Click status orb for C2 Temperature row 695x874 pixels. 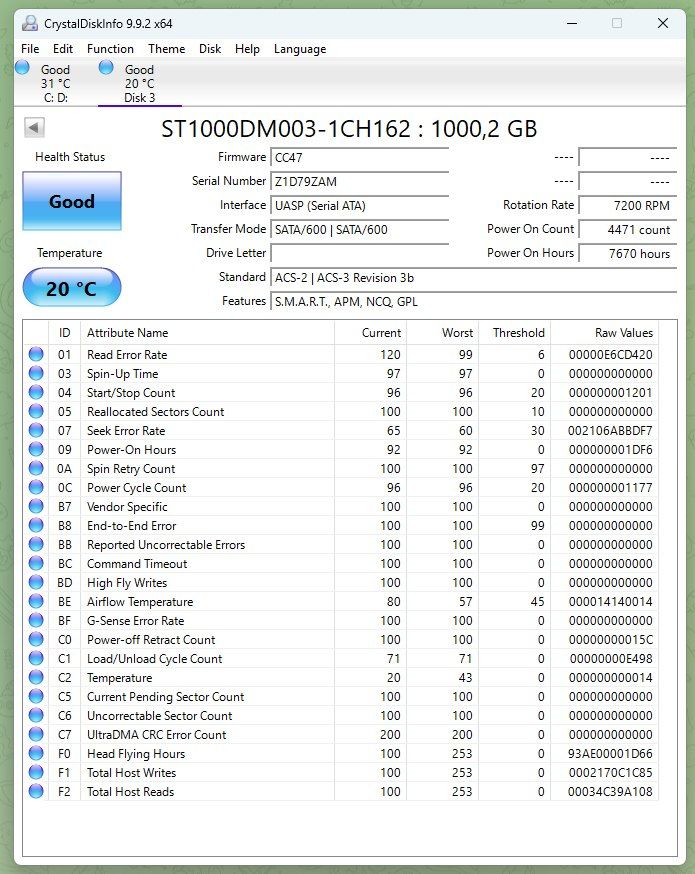pyautogui.click(x=36, y=677)
